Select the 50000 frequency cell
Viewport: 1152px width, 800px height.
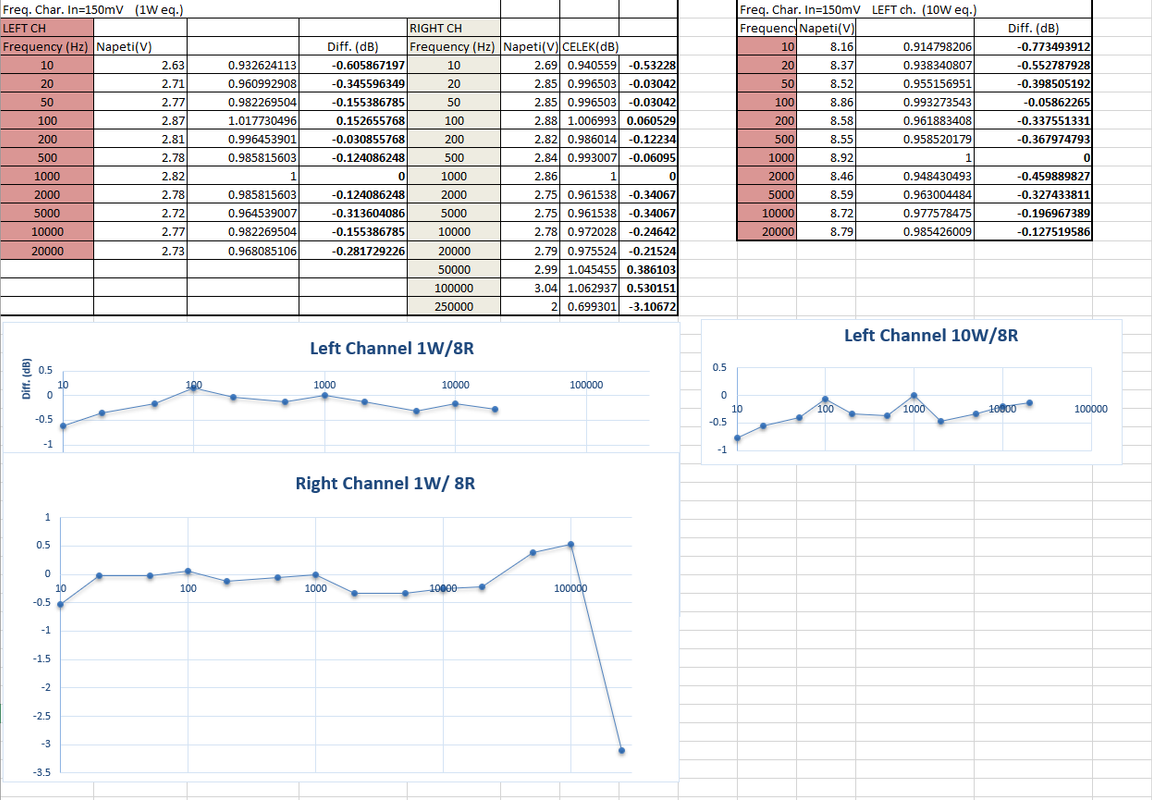(x=454, y=270)
